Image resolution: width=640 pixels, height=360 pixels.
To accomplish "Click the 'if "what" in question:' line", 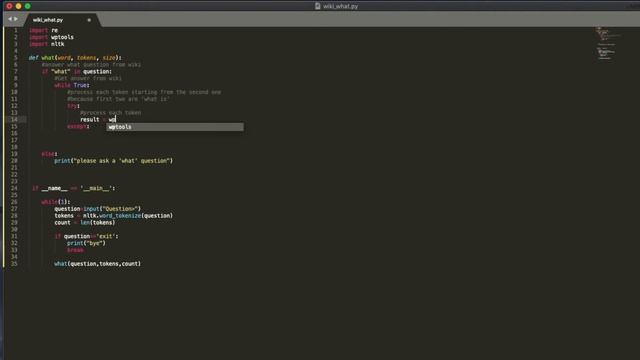I will point(76,71).
